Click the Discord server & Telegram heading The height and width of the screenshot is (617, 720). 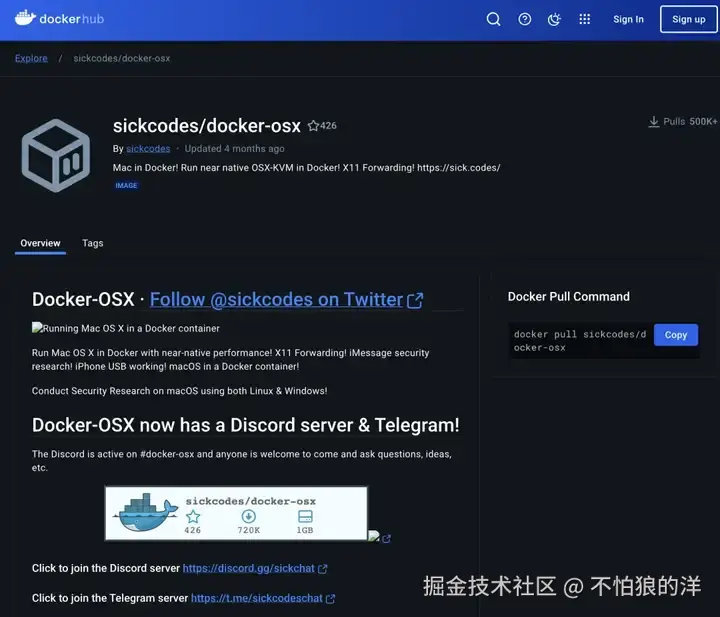coord(245,425)
